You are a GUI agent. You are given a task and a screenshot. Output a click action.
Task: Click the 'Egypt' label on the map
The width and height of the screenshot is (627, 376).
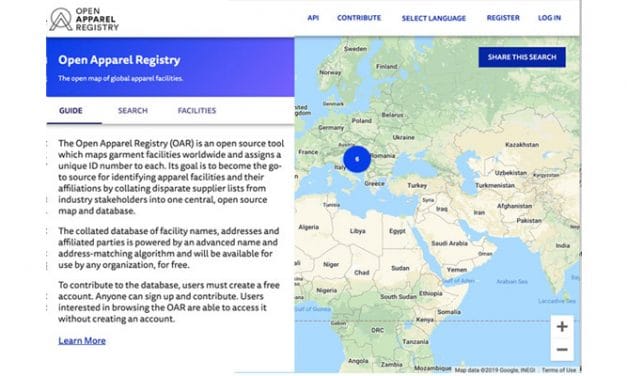(x=397, y=231)
